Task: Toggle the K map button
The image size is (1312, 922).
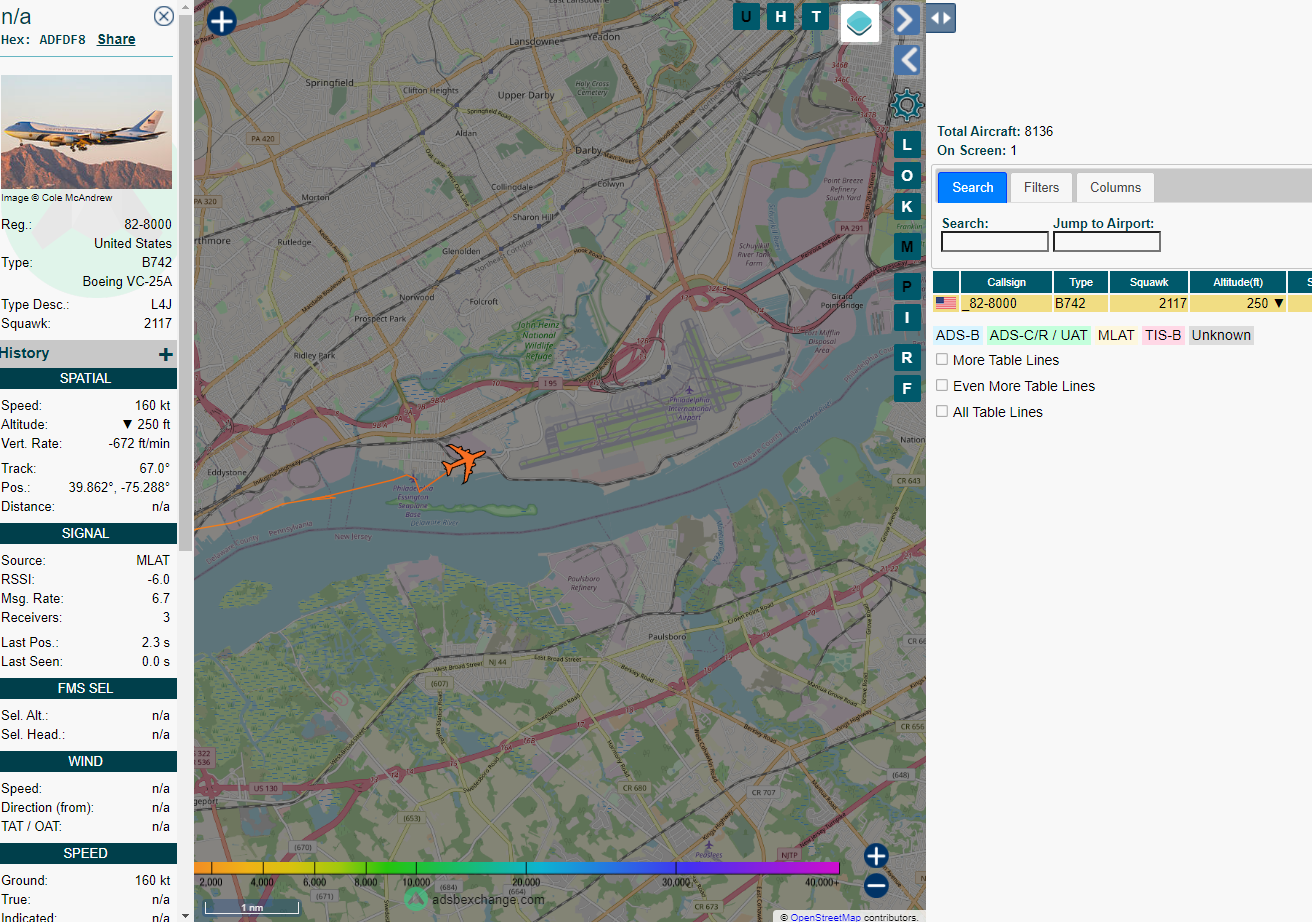Action: 907,207
